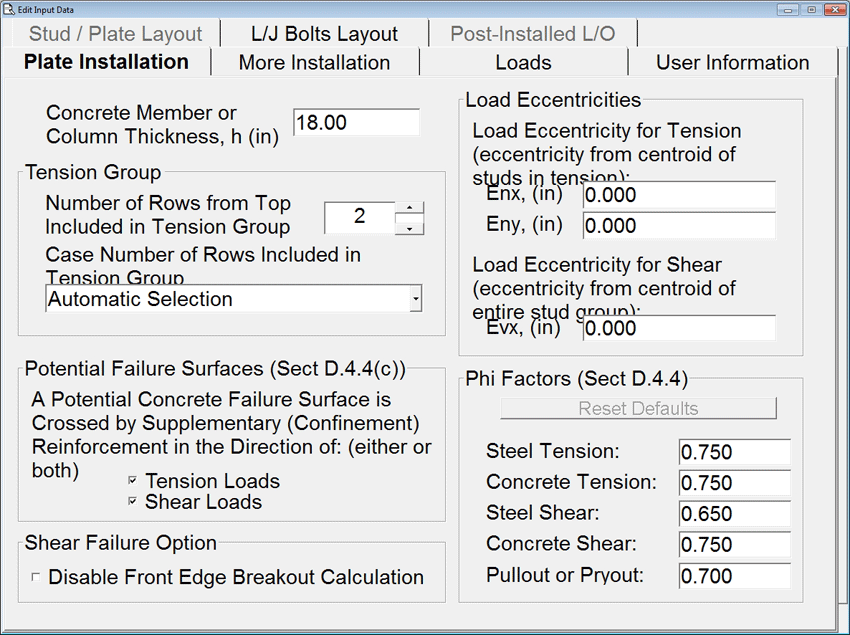Close the Edit Input Data window
The image size is (850, 635).
835,8
